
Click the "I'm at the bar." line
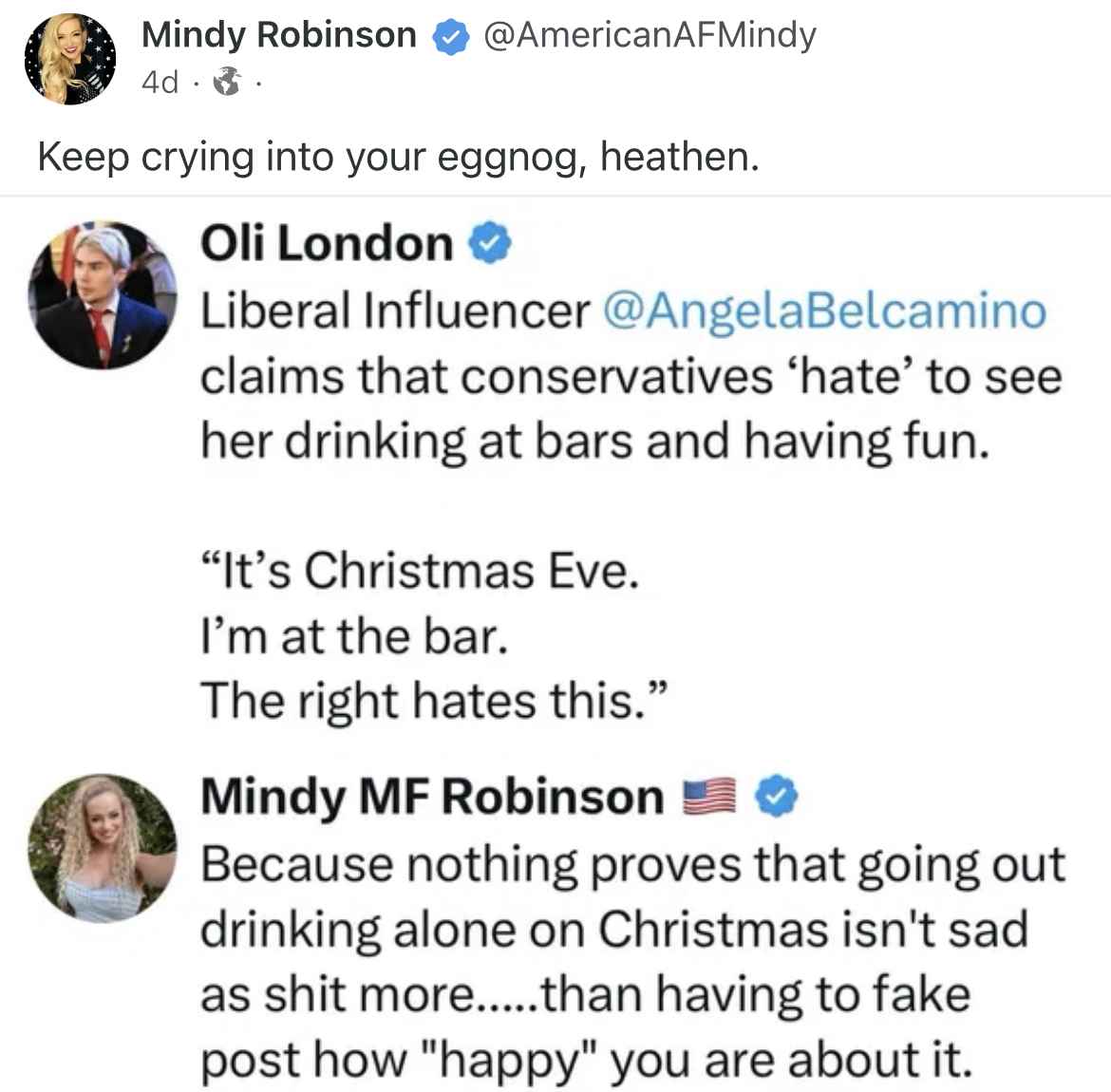click(353, 635)
